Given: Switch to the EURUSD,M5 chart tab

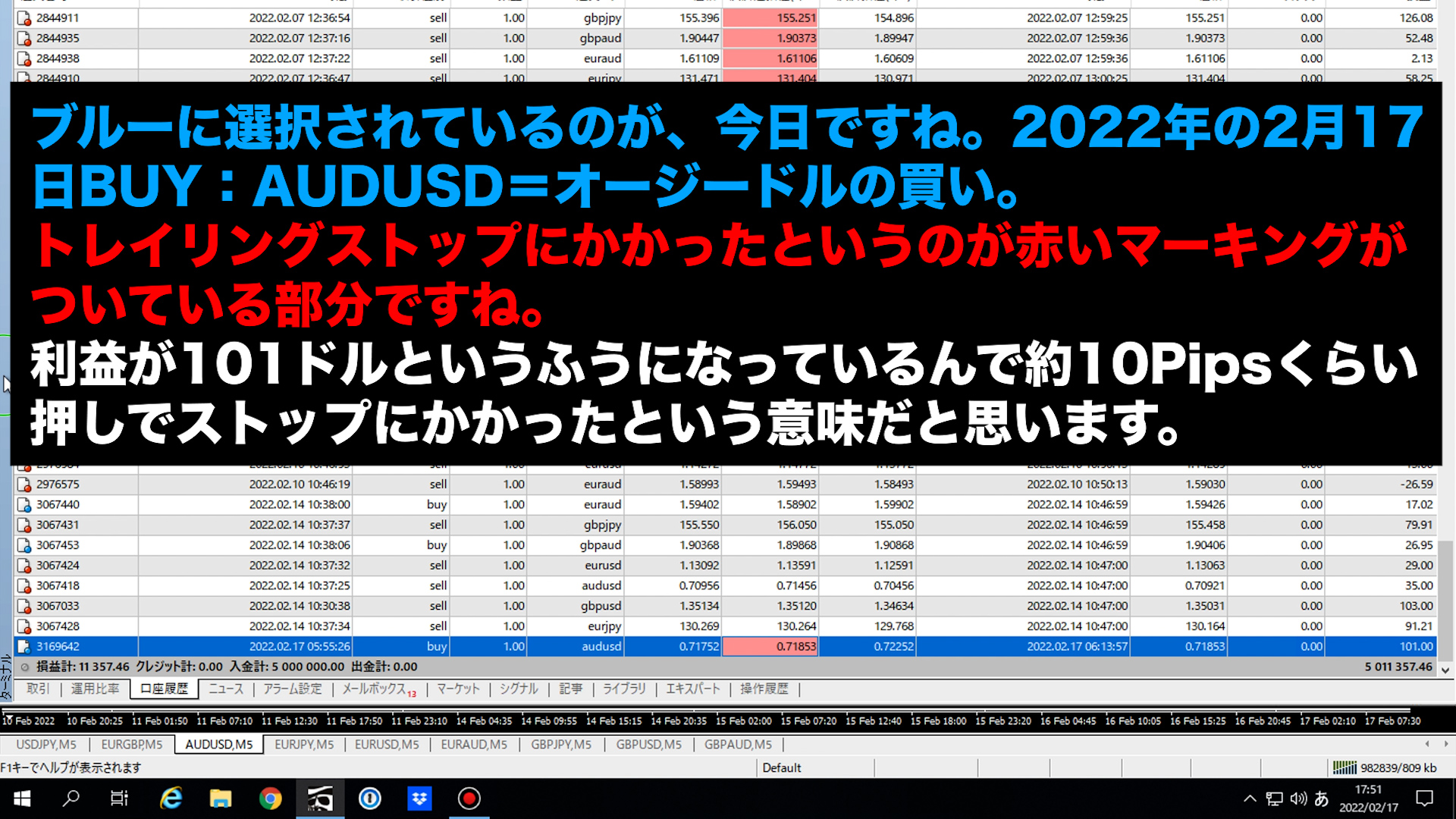Looking at the screenshot, I should [x=387, y=745].
